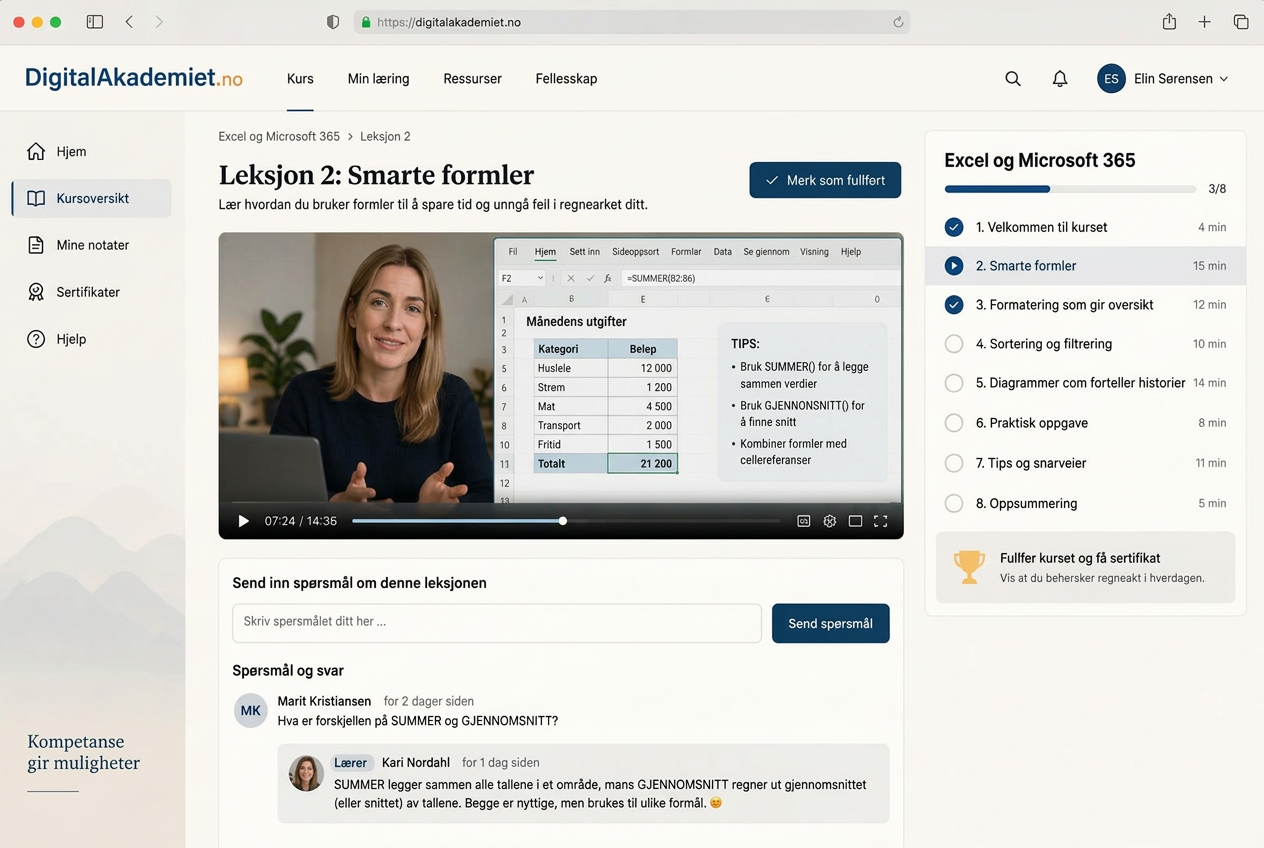This screenshot has height=848, width=1264.
Task: Switch video to theater mode icon
Action: point(855,521)
